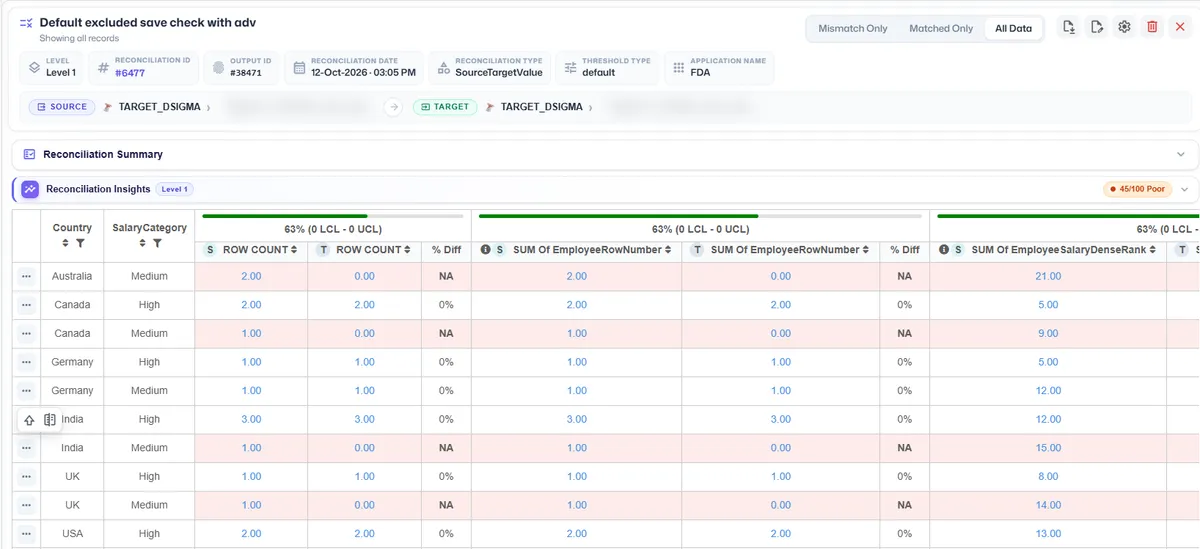Sort source SUM Of EmployeeRowNumber column

(666, 250)
